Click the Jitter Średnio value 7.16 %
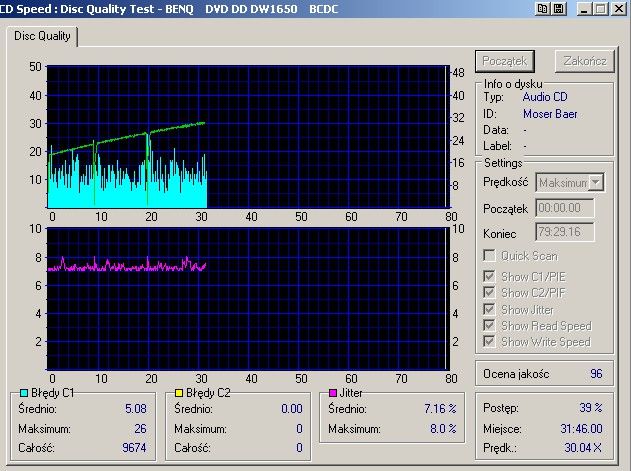 (x=440, y=409)
